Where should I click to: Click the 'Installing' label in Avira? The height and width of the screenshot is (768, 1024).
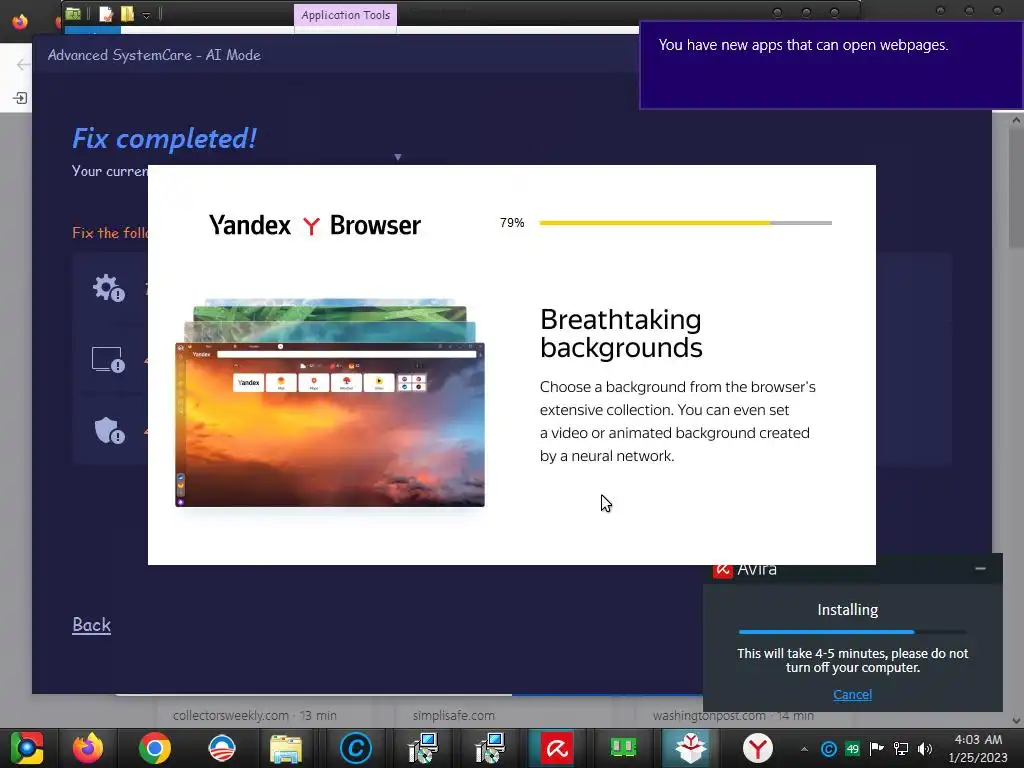tap(848, 609)
